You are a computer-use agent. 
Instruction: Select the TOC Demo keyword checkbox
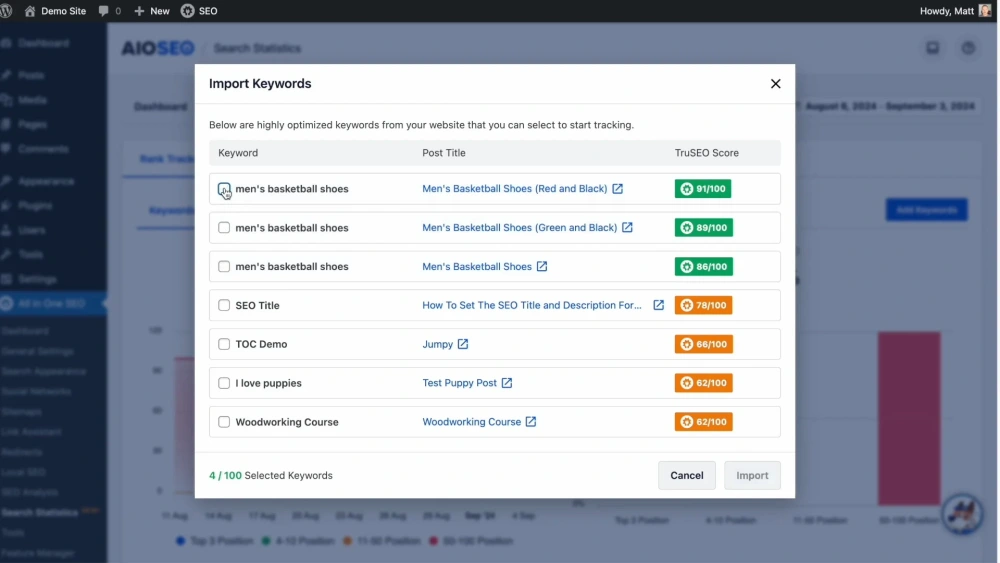(x=224, y=344)
